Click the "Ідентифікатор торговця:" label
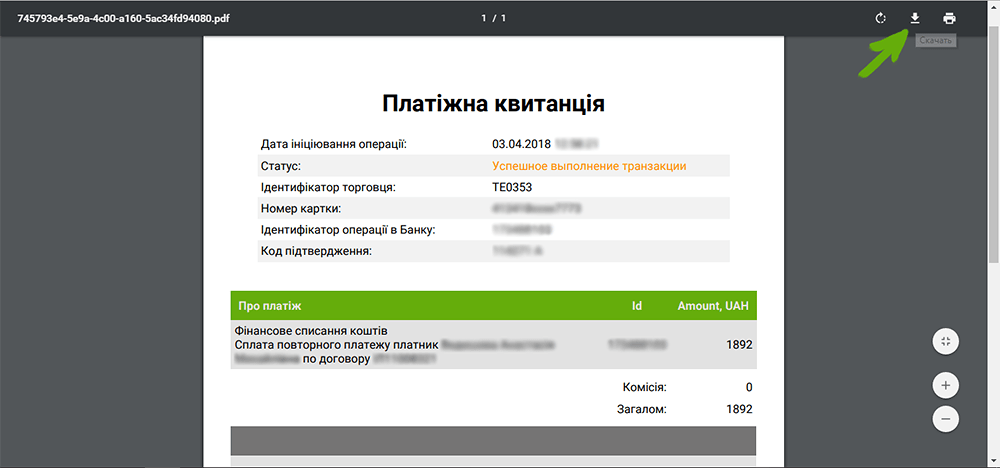1000x468 pixels. point(328,187)
